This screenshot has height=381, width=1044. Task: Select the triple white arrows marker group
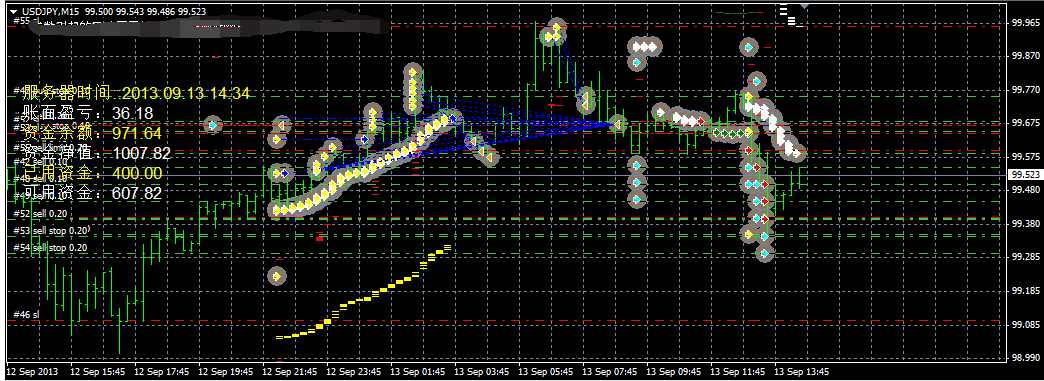click(645, 47)
